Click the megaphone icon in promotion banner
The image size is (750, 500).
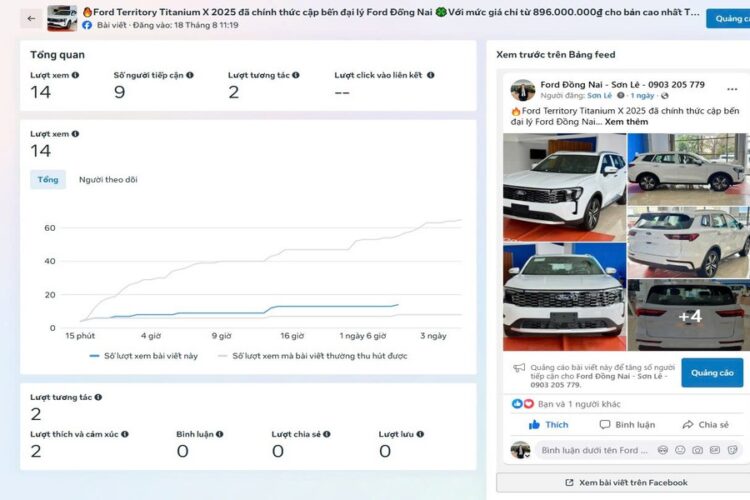519,367
